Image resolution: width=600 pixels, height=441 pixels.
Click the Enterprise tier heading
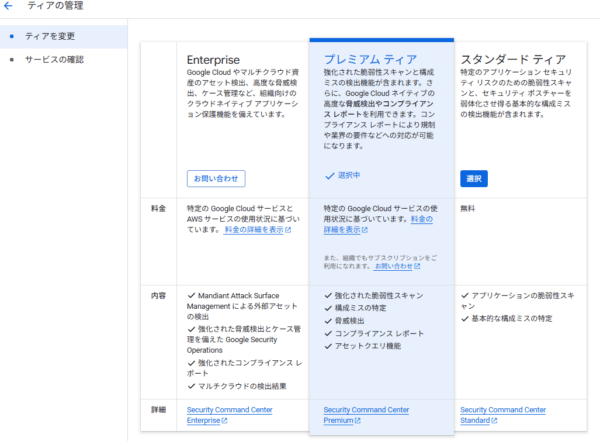click(x=213, y=60)
